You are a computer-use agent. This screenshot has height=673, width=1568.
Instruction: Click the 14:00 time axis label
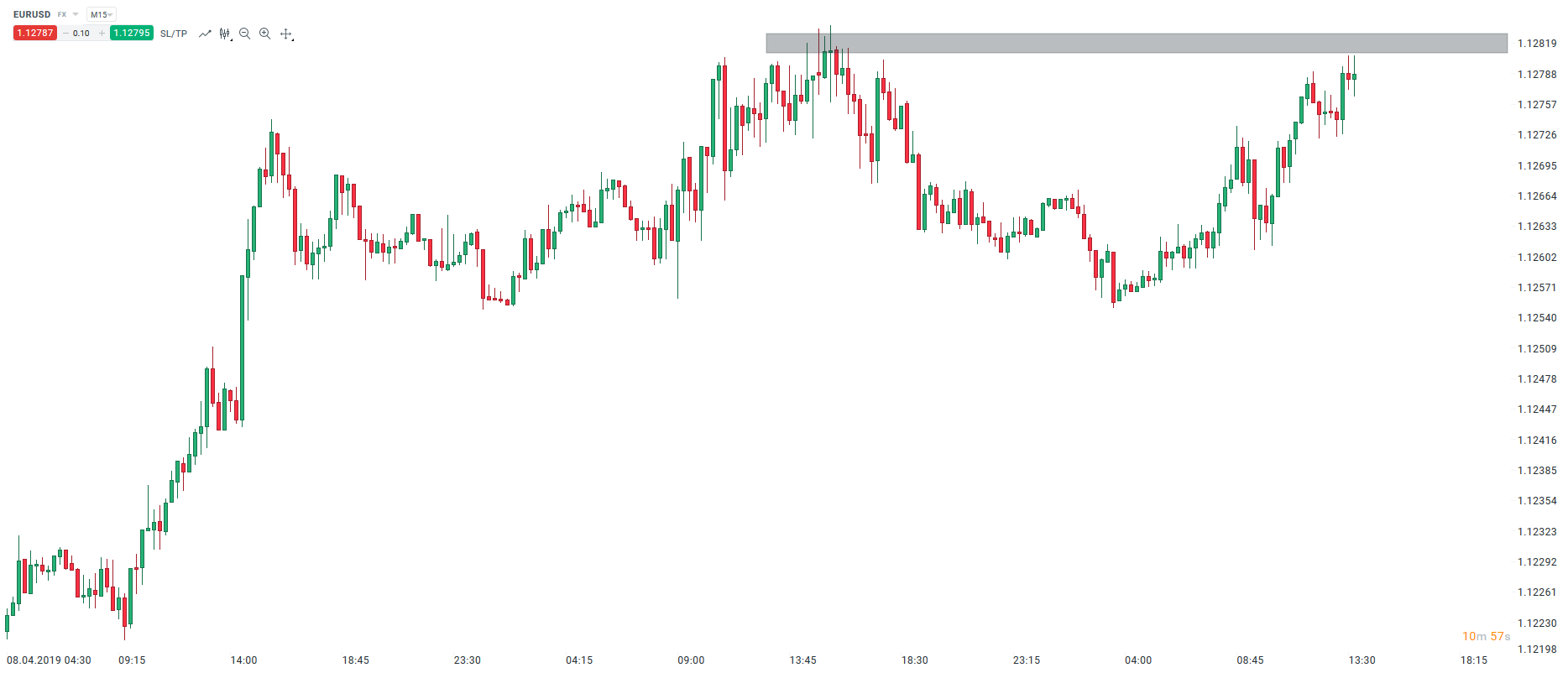point(243,660)
